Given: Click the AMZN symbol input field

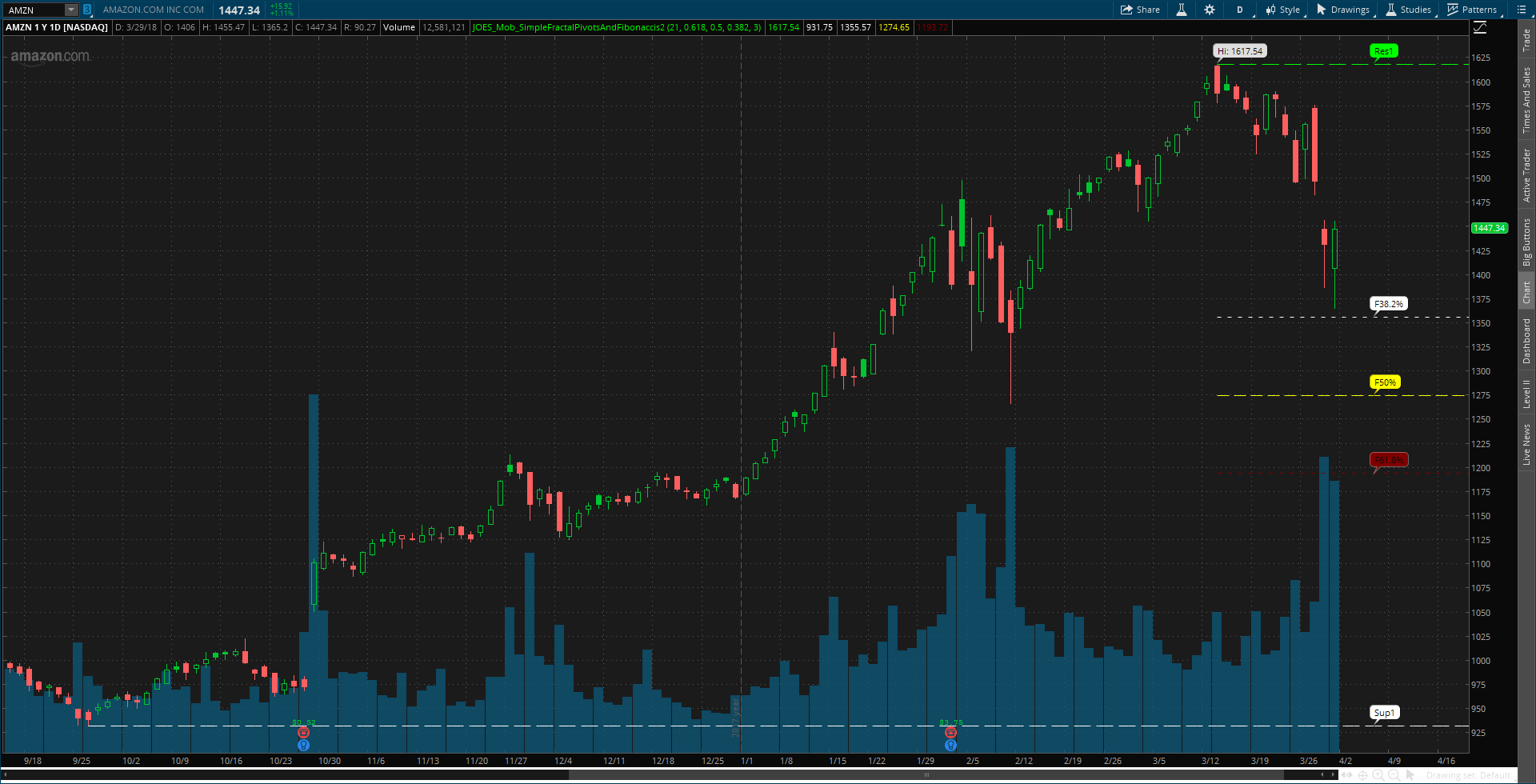Looking at the screenshot, I should click(34, 10).
